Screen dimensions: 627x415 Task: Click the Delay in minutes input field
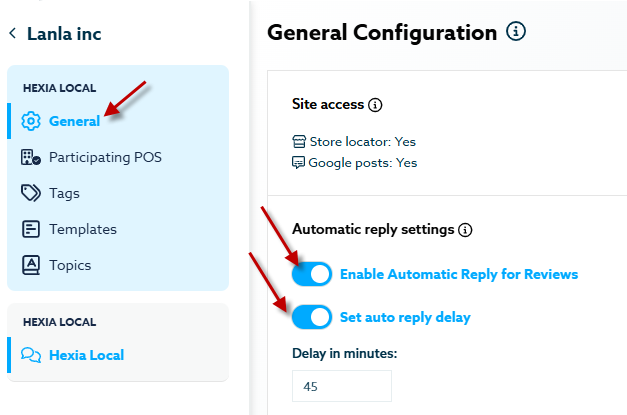[341, 386]
